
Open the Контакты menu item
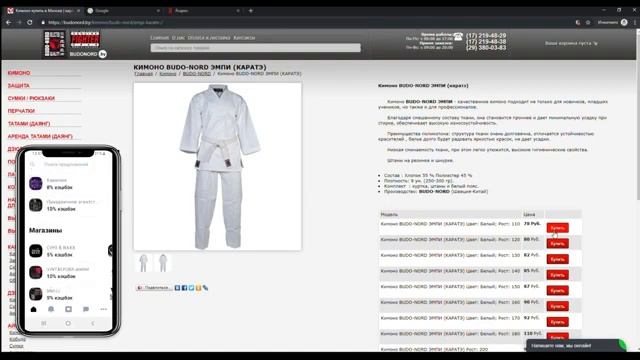pos(244,38)
